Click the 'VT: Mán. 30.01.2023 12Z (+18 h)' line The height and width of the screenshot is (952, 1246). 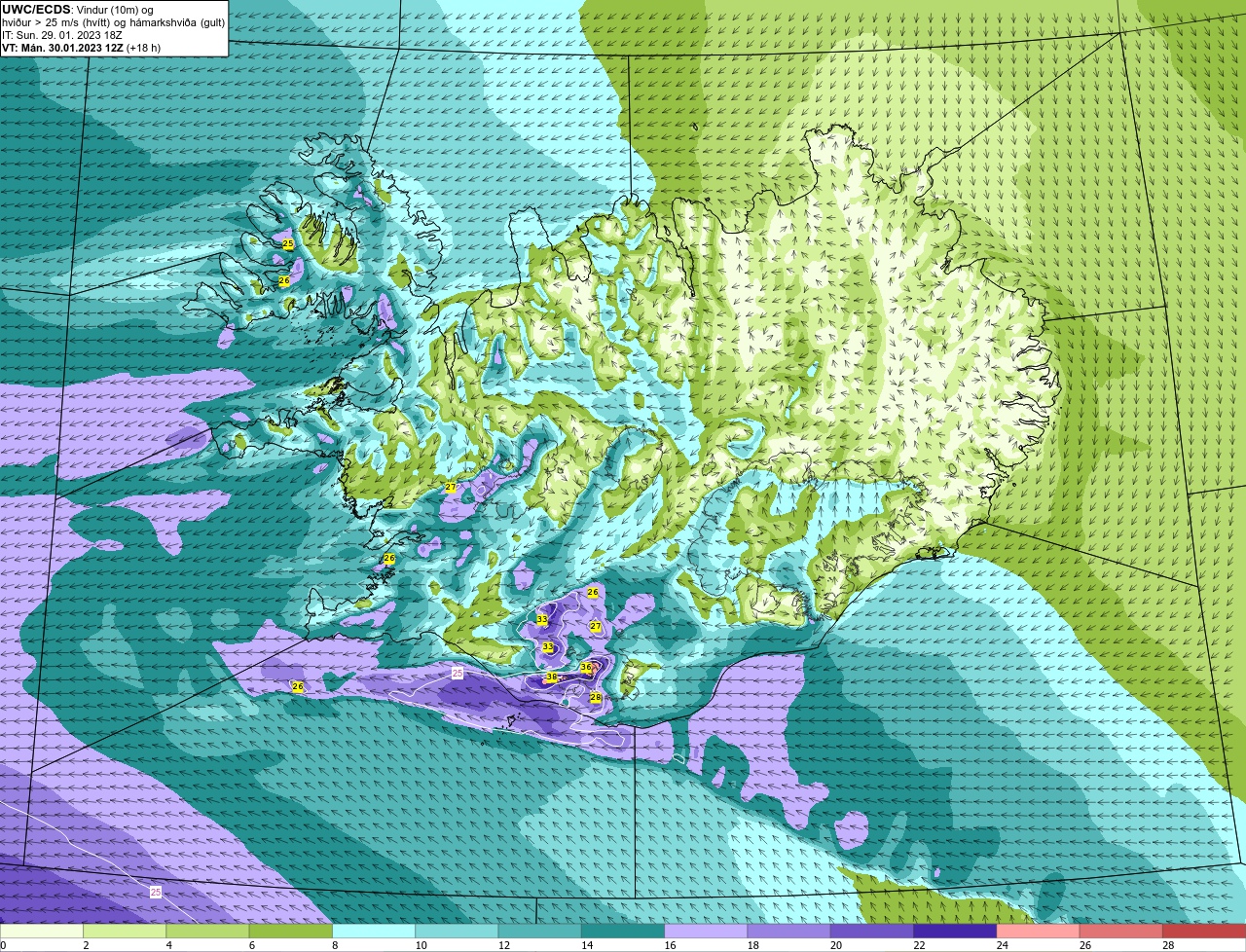[82, 47]
